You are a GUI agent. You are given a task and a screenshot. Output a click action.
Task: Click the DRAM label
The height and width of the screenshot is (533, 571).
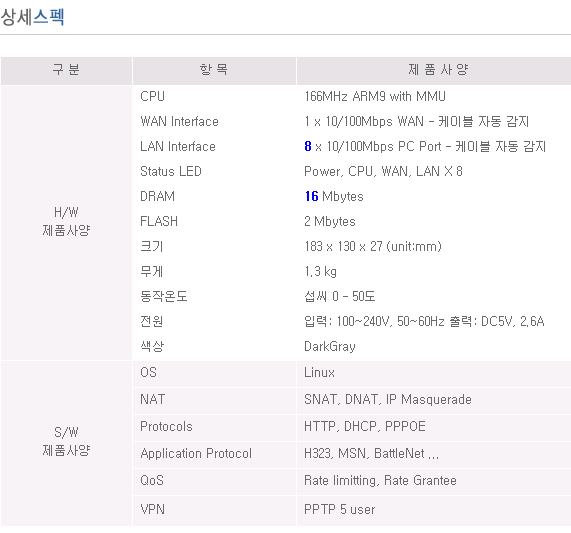tap(158, 196)
